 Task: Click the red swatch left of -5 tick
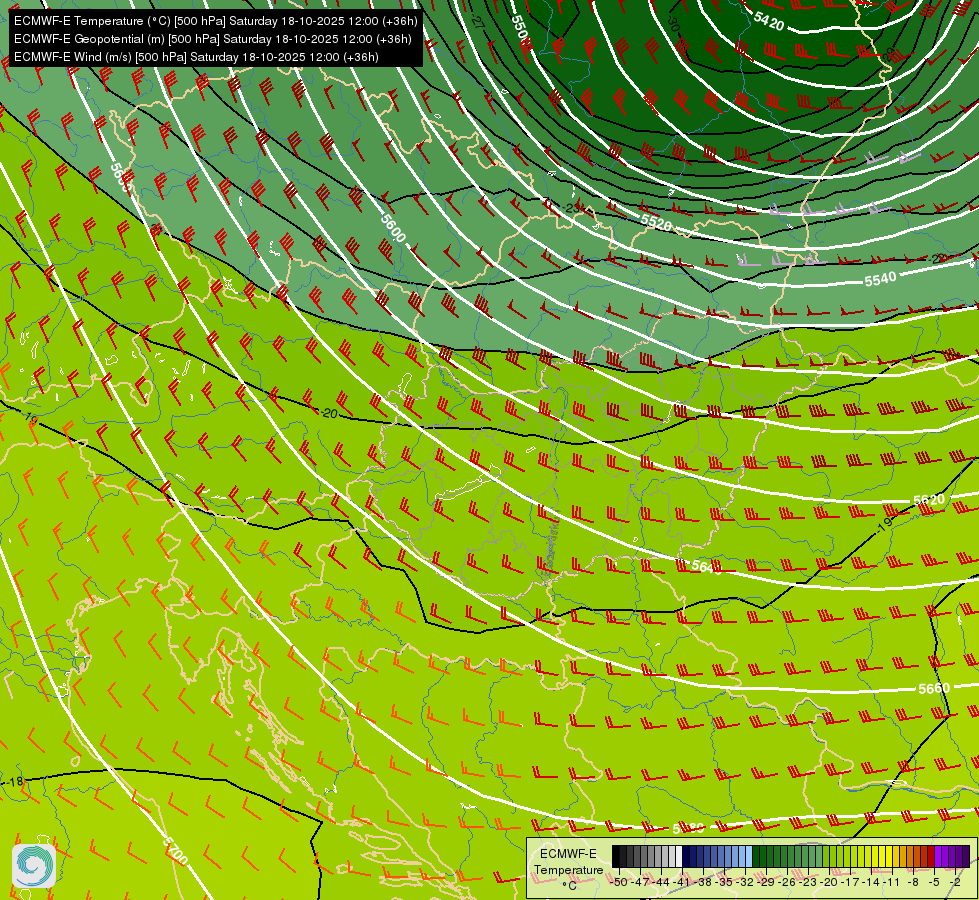pos(931,856)
